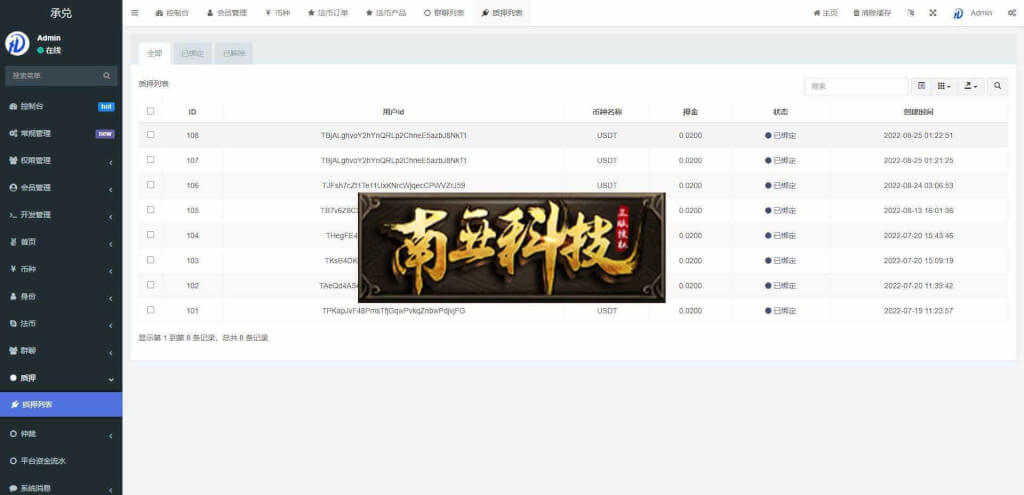Check the checkbox for row ID 102

click(x=150, y=285)
